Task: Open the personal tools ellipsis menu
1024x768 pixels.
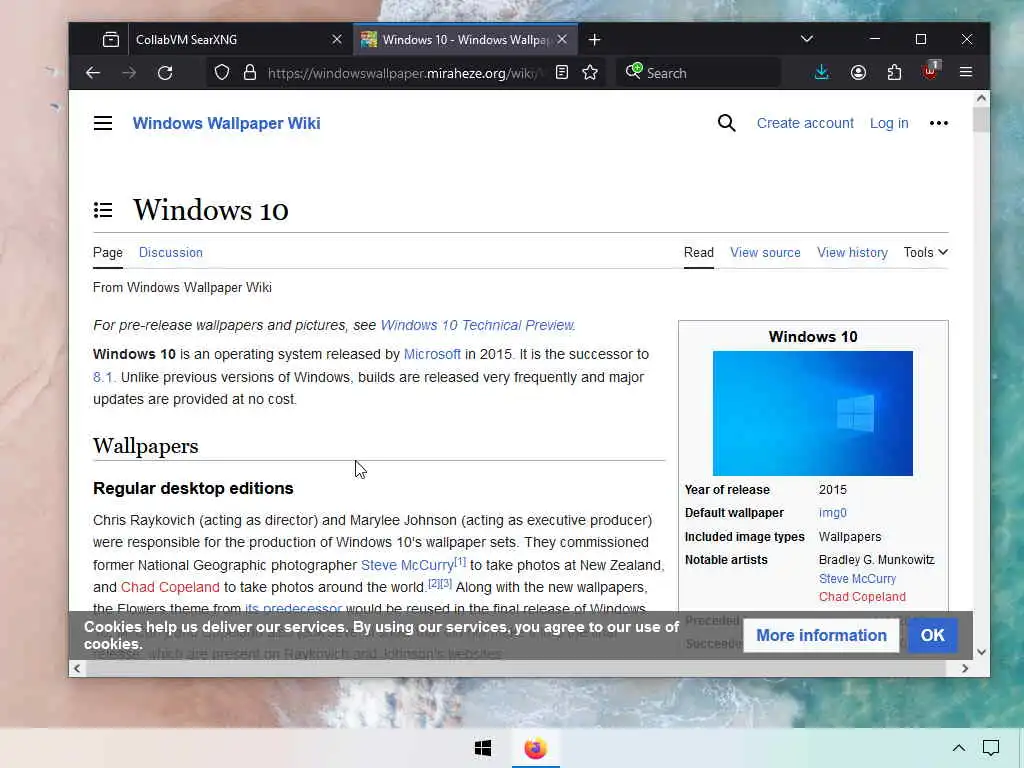Action: tap(938, 123)
